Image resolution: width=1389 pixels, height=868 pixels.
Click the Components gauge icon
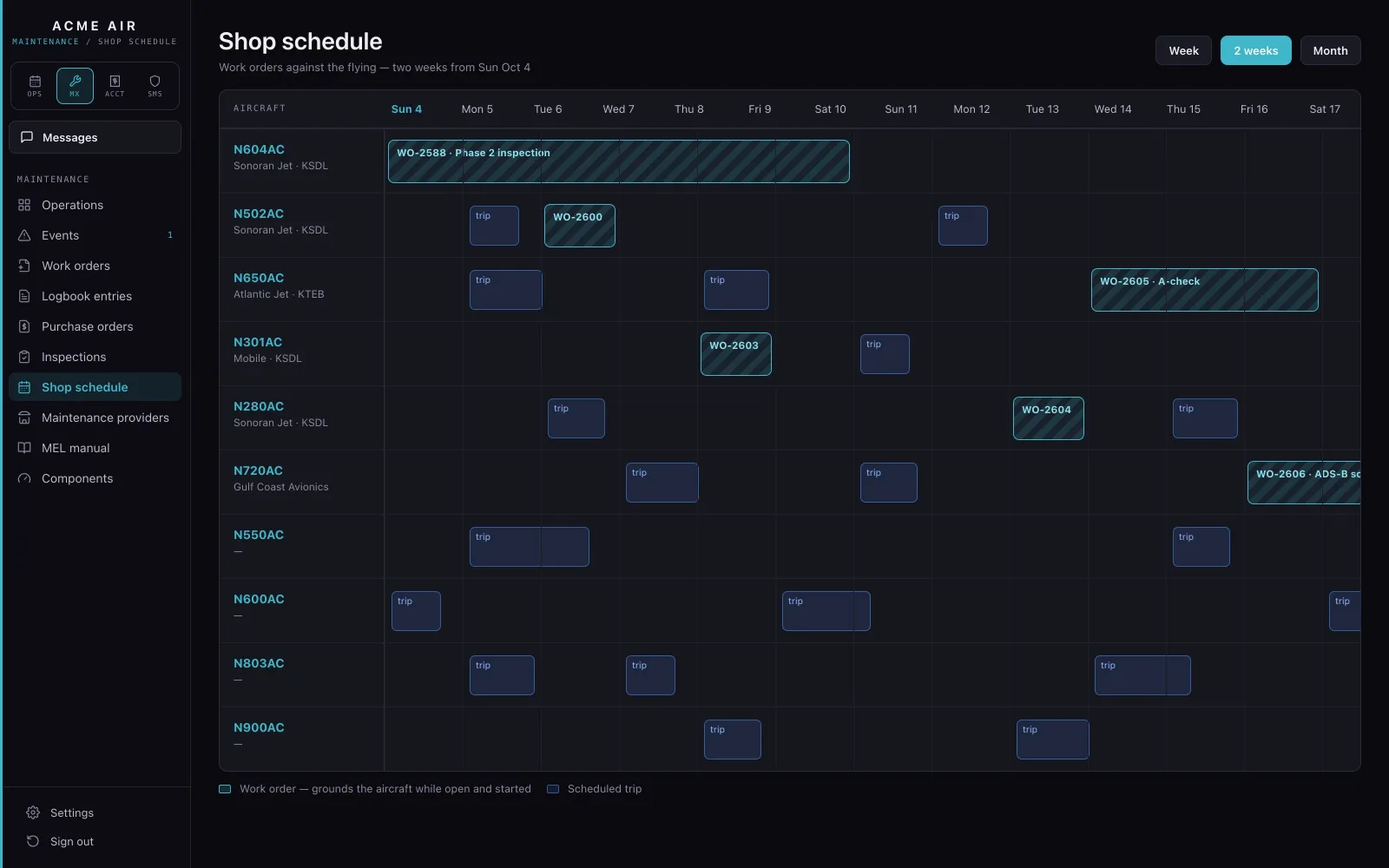[24, 478]
